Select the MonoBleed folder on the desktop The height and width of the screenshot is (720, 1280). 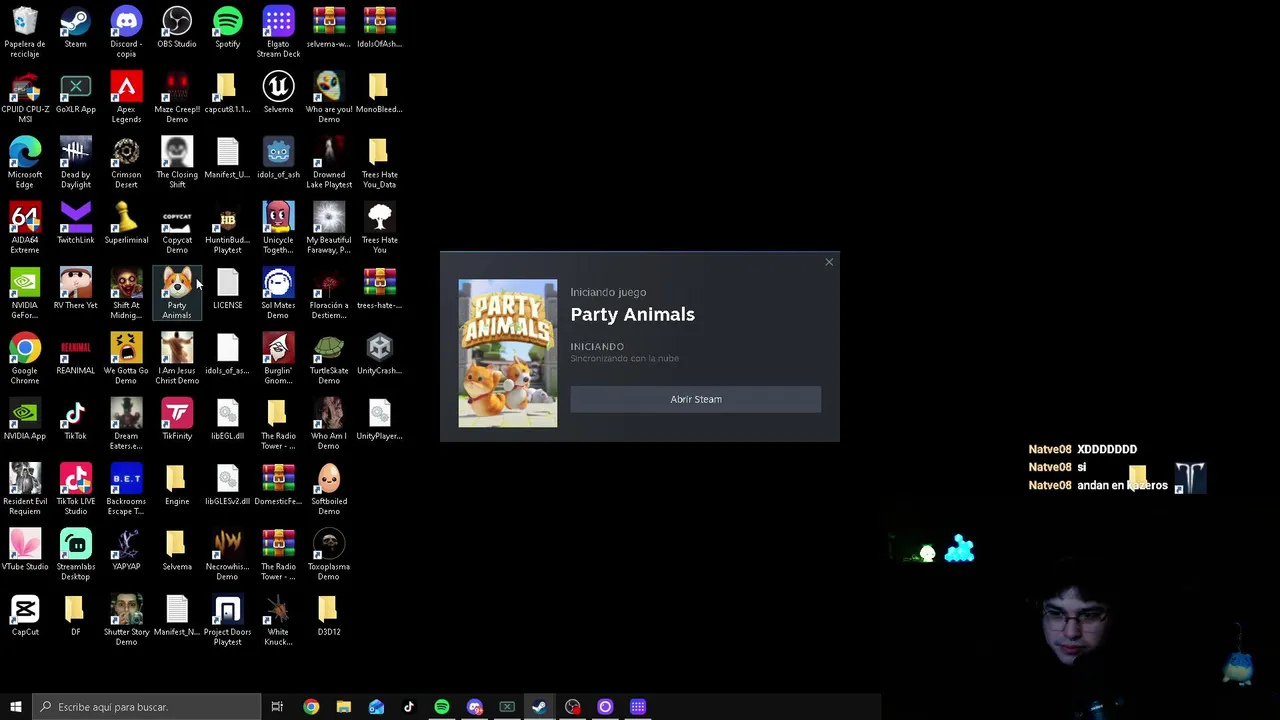tap(379, 93)
